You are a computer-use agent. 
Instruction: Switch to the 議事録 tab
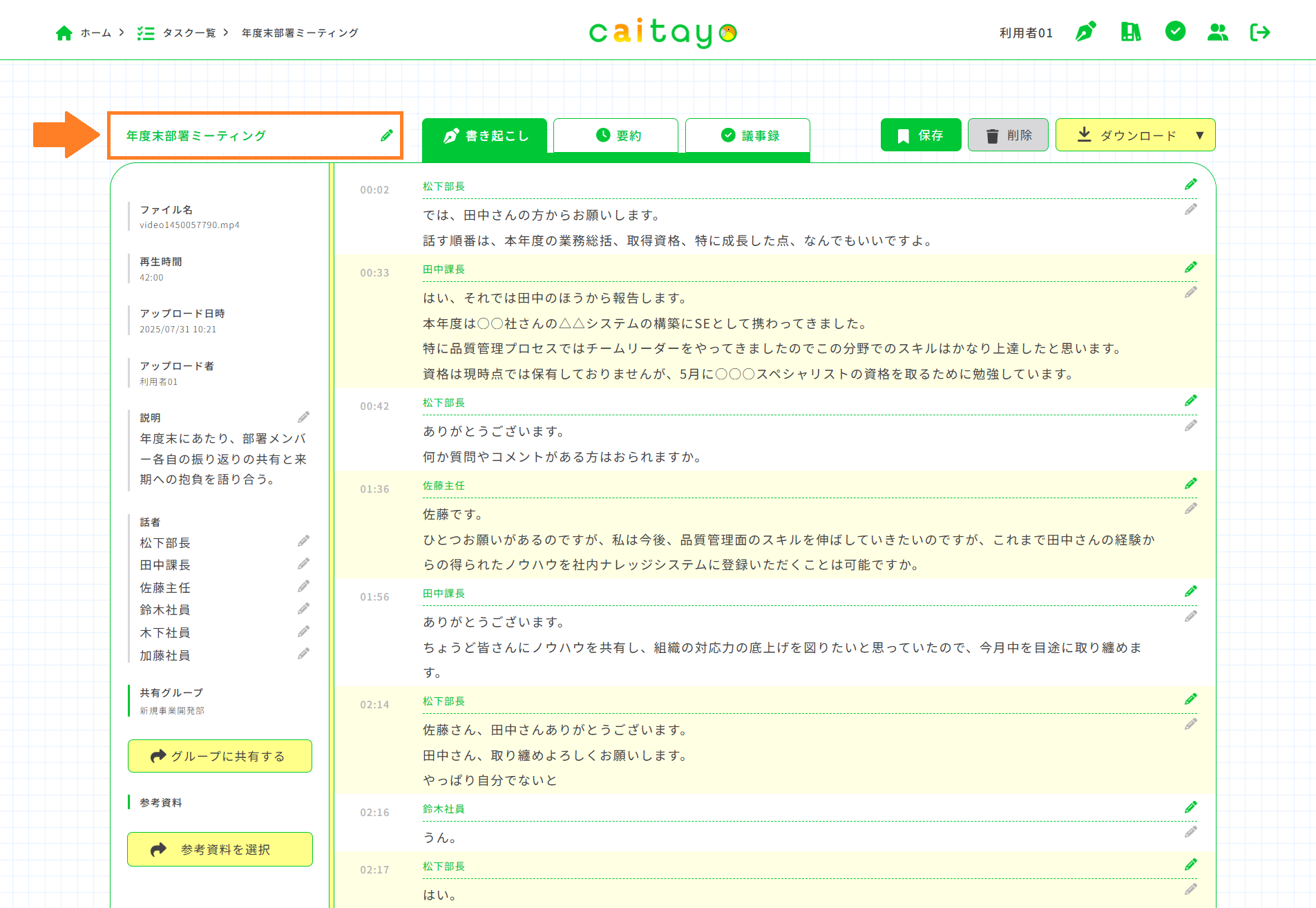[x=748, y=135]
